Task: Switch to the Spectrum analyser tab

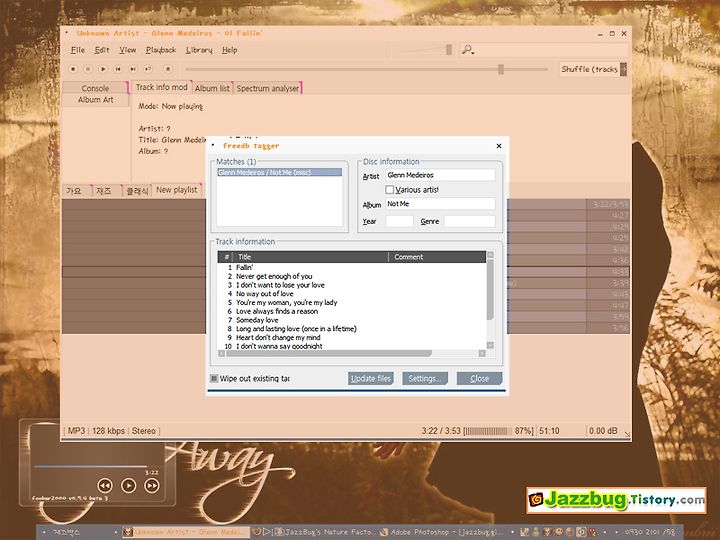Action: click(x=268, y=88)
